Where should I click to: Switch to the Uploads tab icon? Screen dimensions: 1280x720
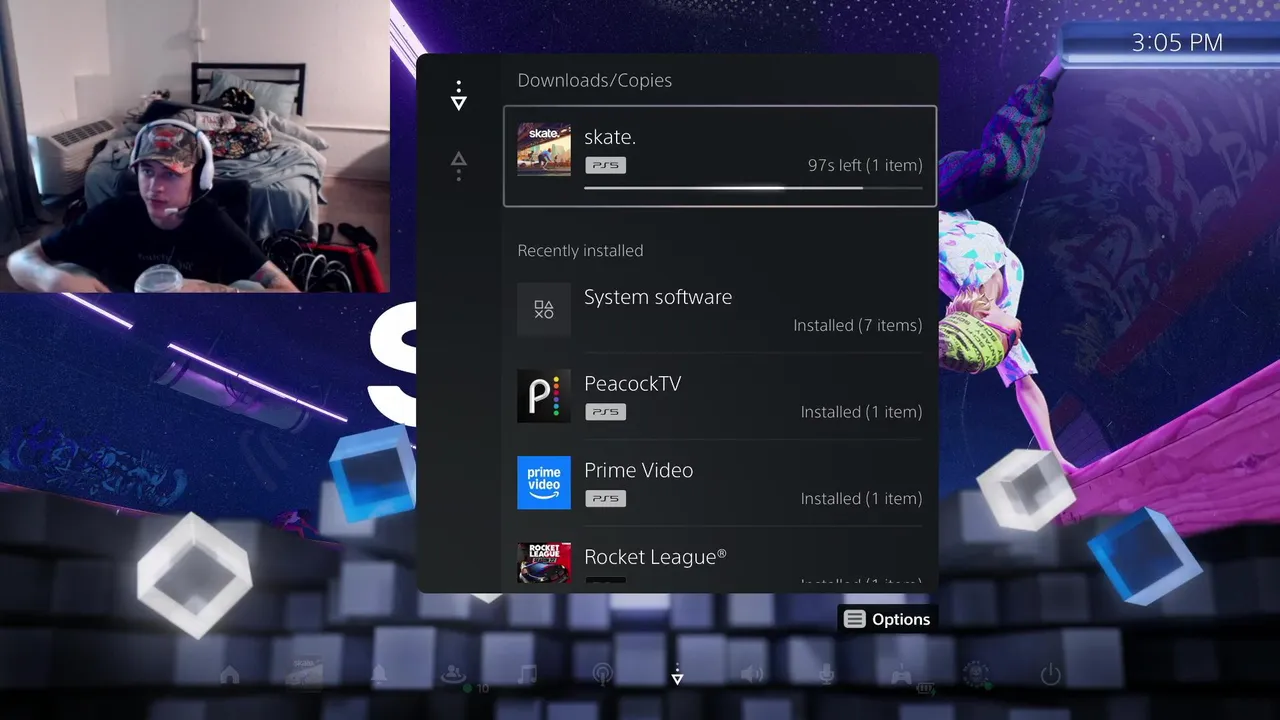coord(458,166)
